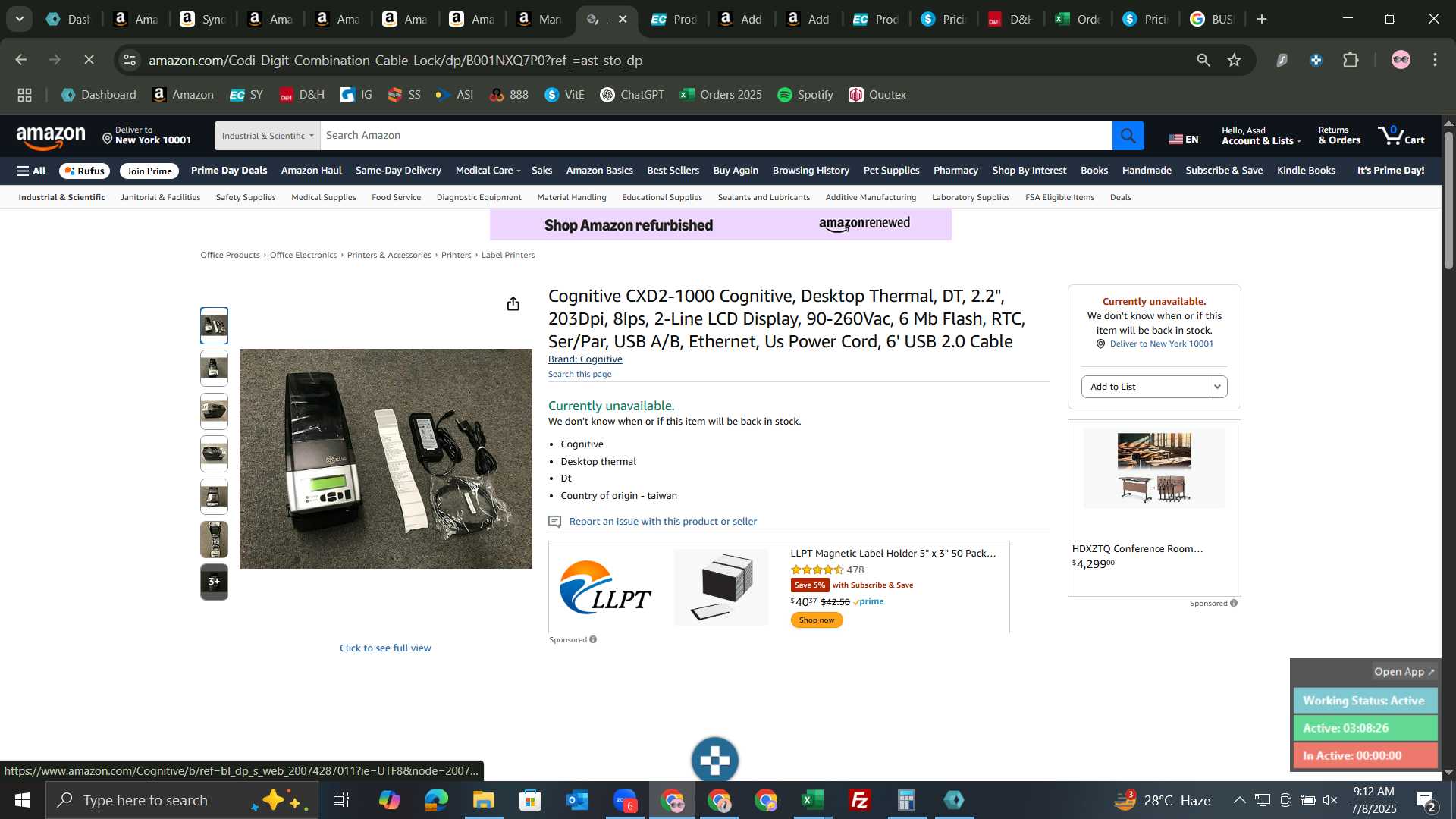Open the Account & Lists dropdown
The height and width of the screenshot is (819, 1456).
[x=1260, y=136]
